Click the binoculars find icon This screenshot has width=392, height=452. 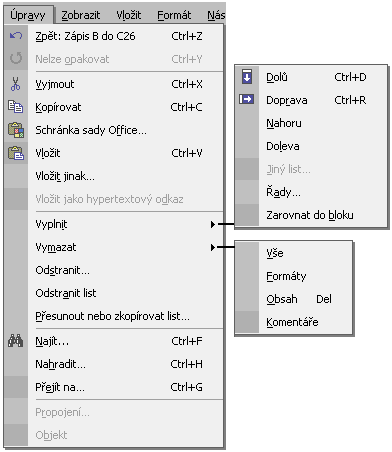click(15, 341)
